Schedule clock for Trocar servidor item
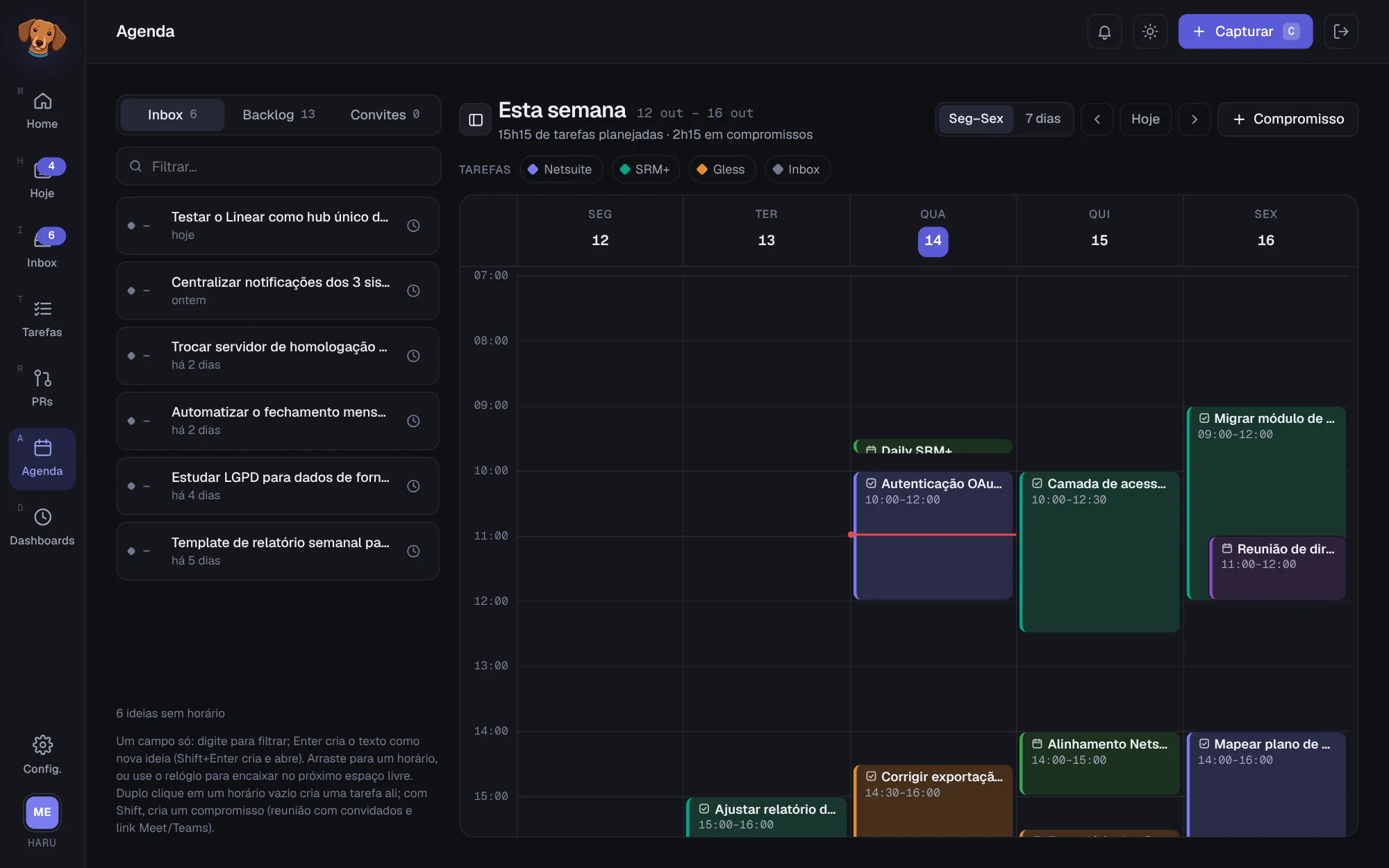This screenshot has width=1389, height=868. [413, 356]
